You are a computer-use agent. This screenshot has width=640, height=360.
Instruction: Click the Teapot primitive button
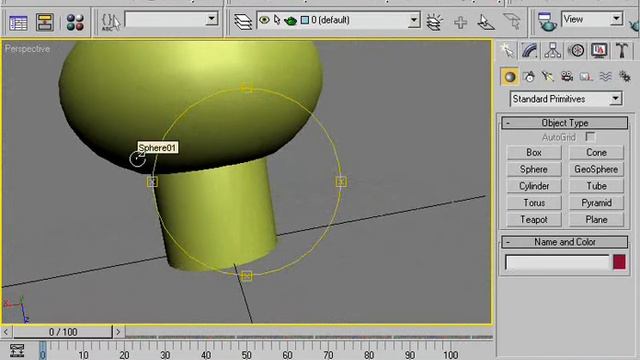click(x=534, y=220)
